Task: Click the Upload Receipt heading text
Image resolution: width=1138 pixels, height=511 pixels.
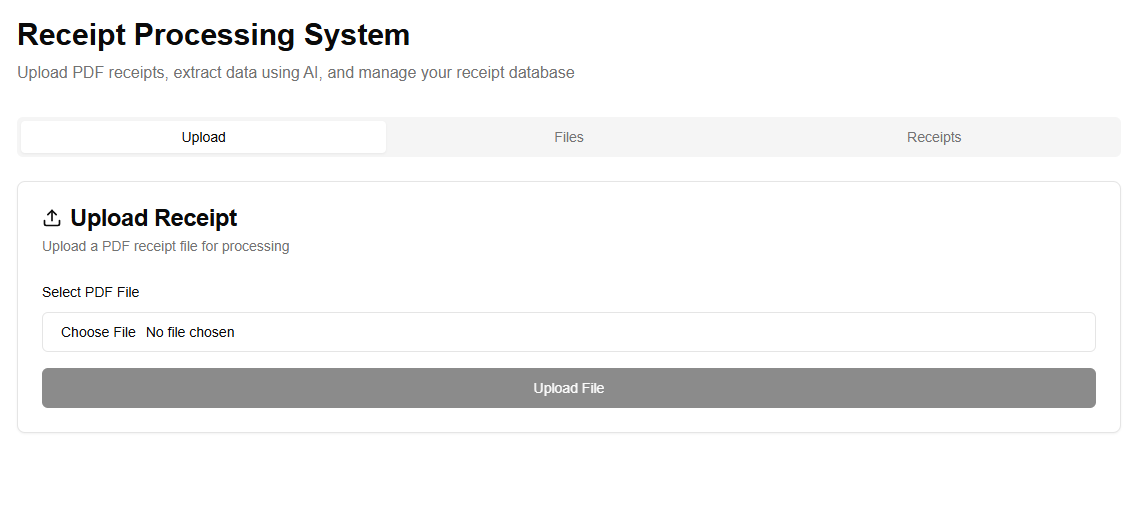Action: 153,218
